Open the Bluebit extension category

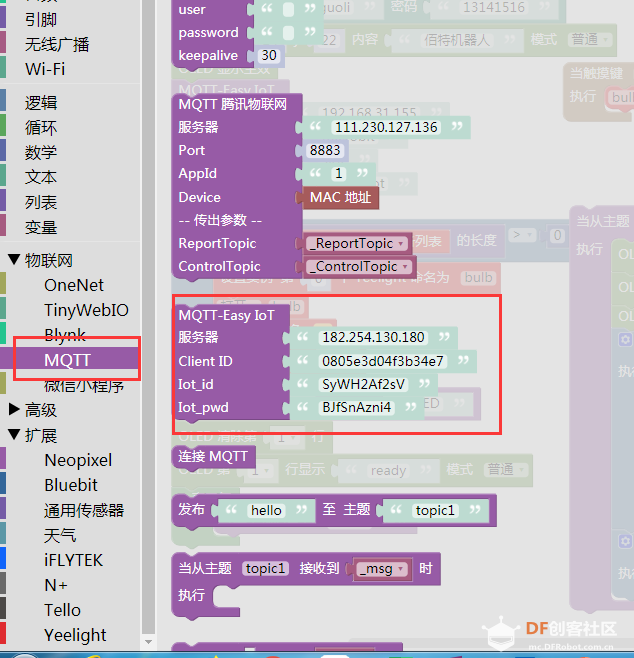coord(71,485)
